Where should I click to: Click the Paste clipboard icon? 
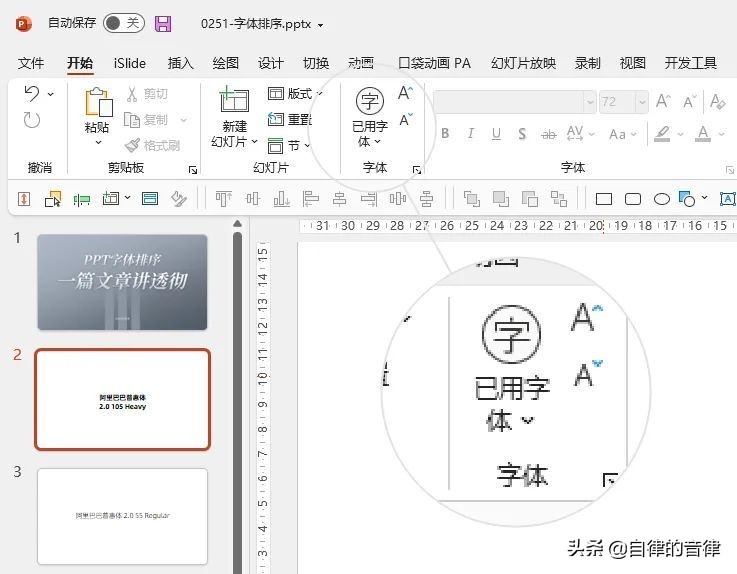click(98, 102)
